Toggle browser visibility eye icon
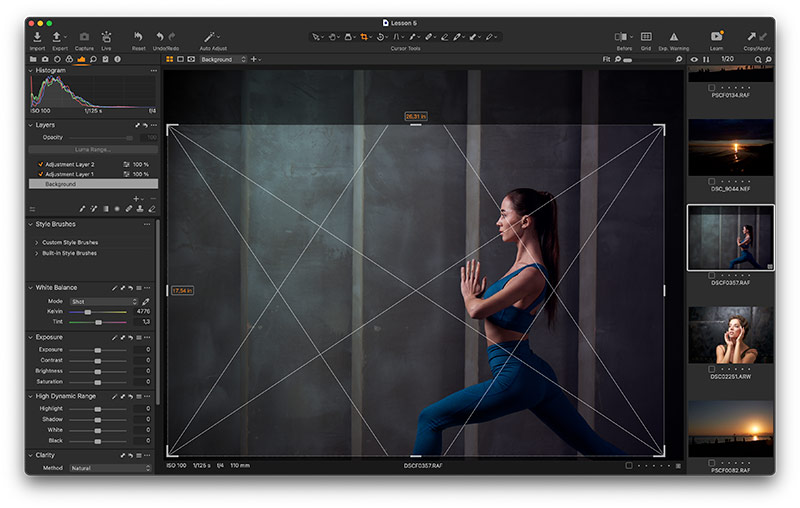 [694, 59]
